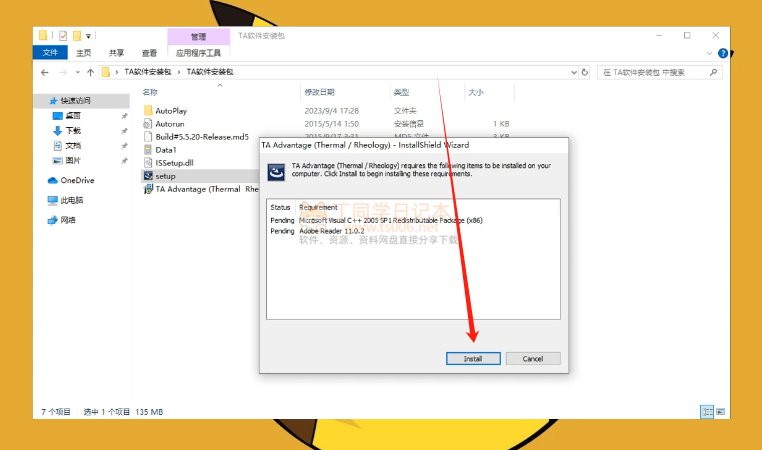Click the 快速访问 star icon
762x450 pixels.
tap(53, 101)
